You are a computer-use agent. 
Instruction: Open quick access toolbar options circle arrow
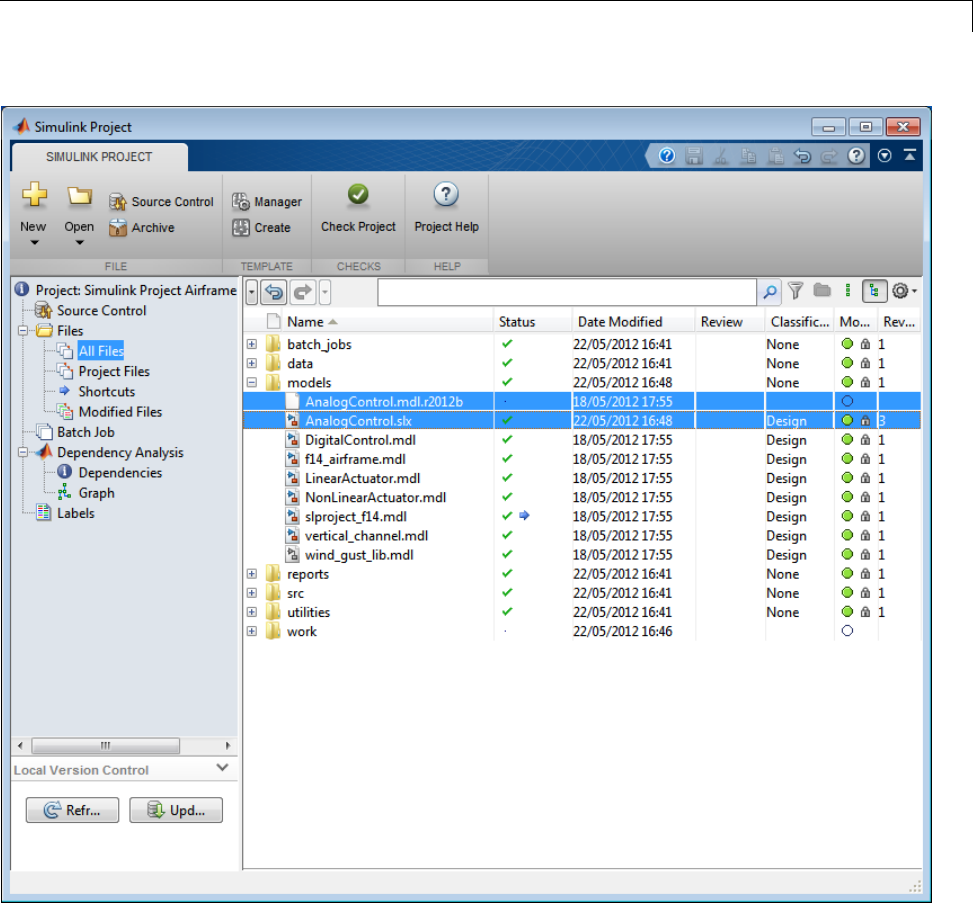pyautogui.click(x=885, y=155)
